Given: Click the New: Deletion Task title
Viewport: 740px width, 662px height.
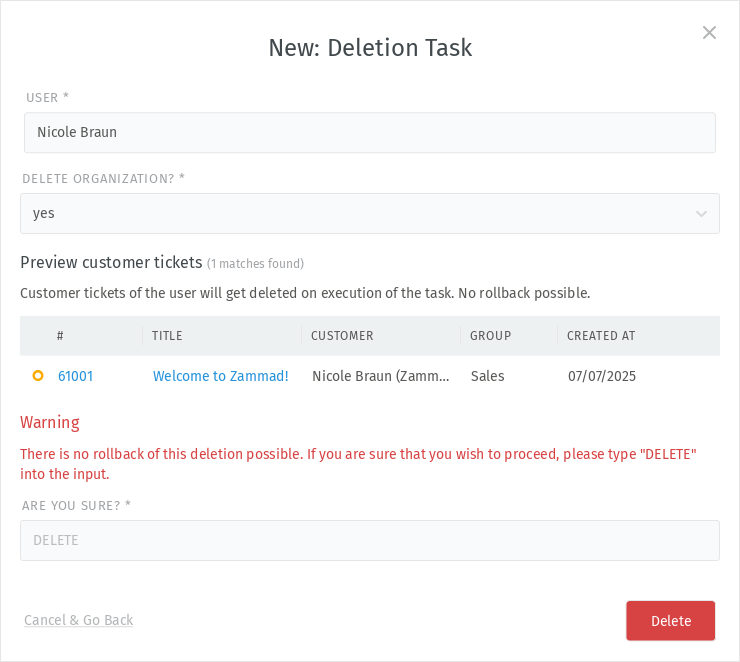Looking at the screenshot, I should (x=370, y=48).
